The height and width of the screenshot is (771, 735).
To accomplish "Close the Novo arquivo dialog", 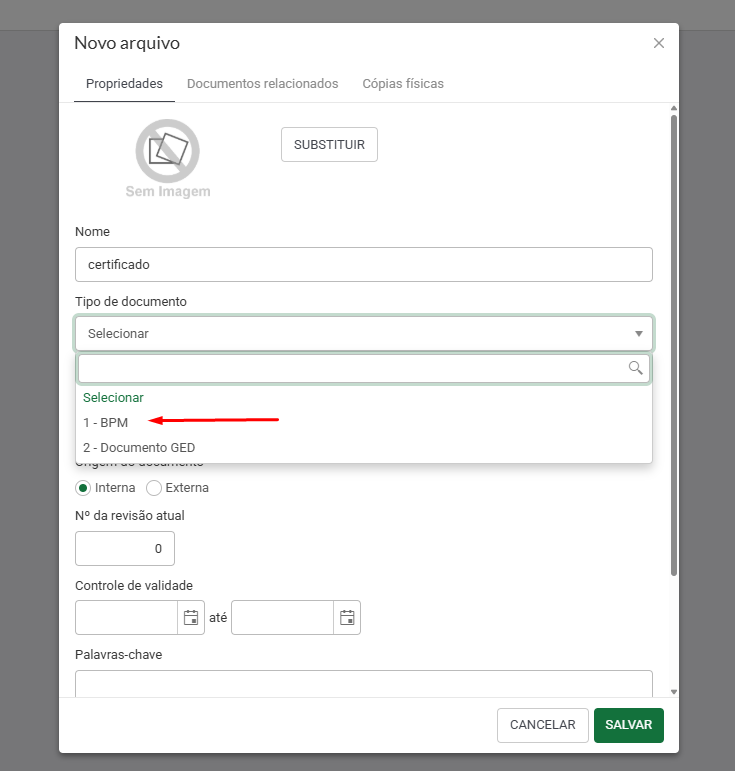I will pyautogui.click(x=658, y=43).
